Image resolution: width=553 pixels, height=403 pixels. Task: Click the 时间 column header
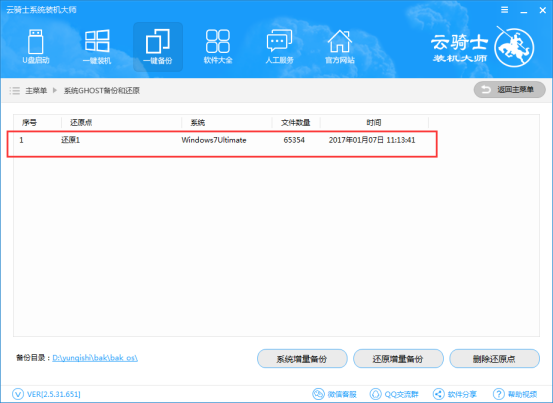[374, 122]
